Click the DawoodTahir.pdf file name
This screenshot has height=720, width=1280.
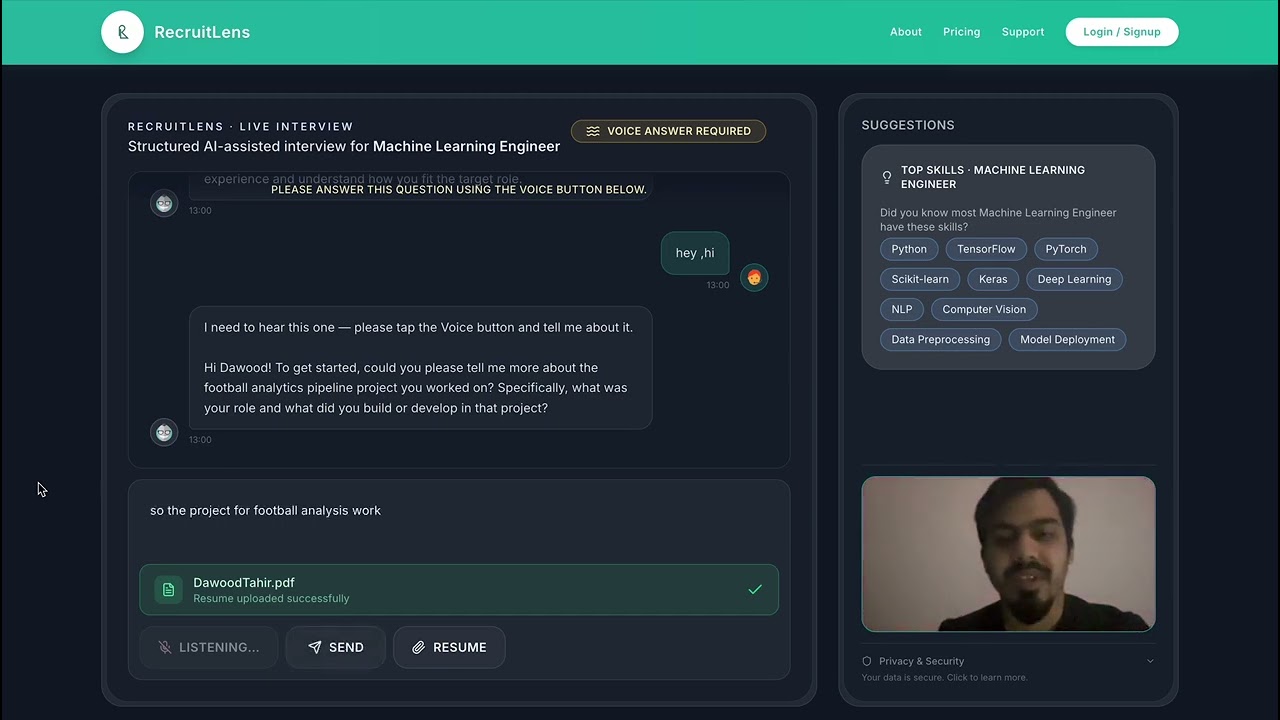tap(244, 582)
